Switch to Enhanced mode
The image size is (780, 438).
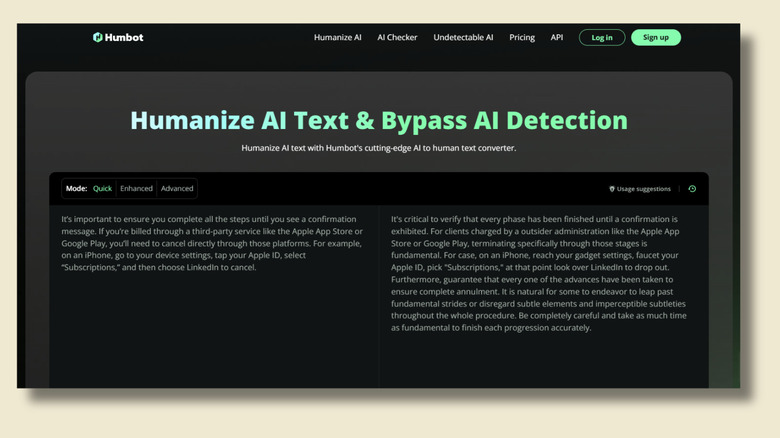tap(136, 189)
